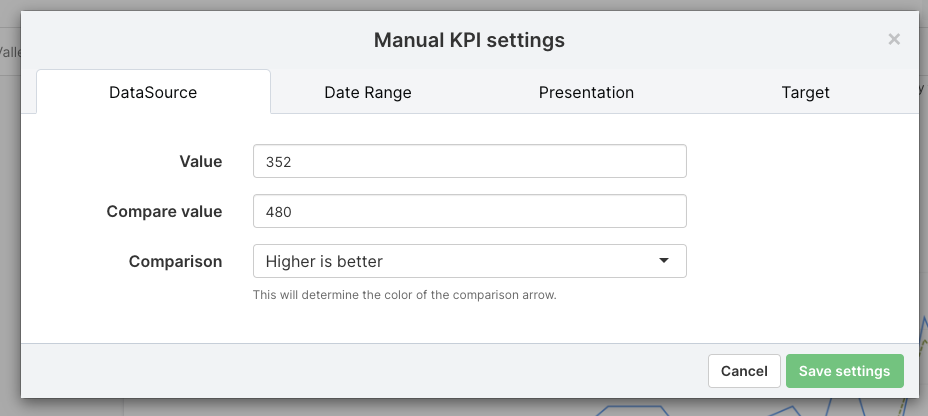The width and height of the screenshot is (928, 416).
Task: Click the comparison arrow color hint text
Action: (404, 295)
